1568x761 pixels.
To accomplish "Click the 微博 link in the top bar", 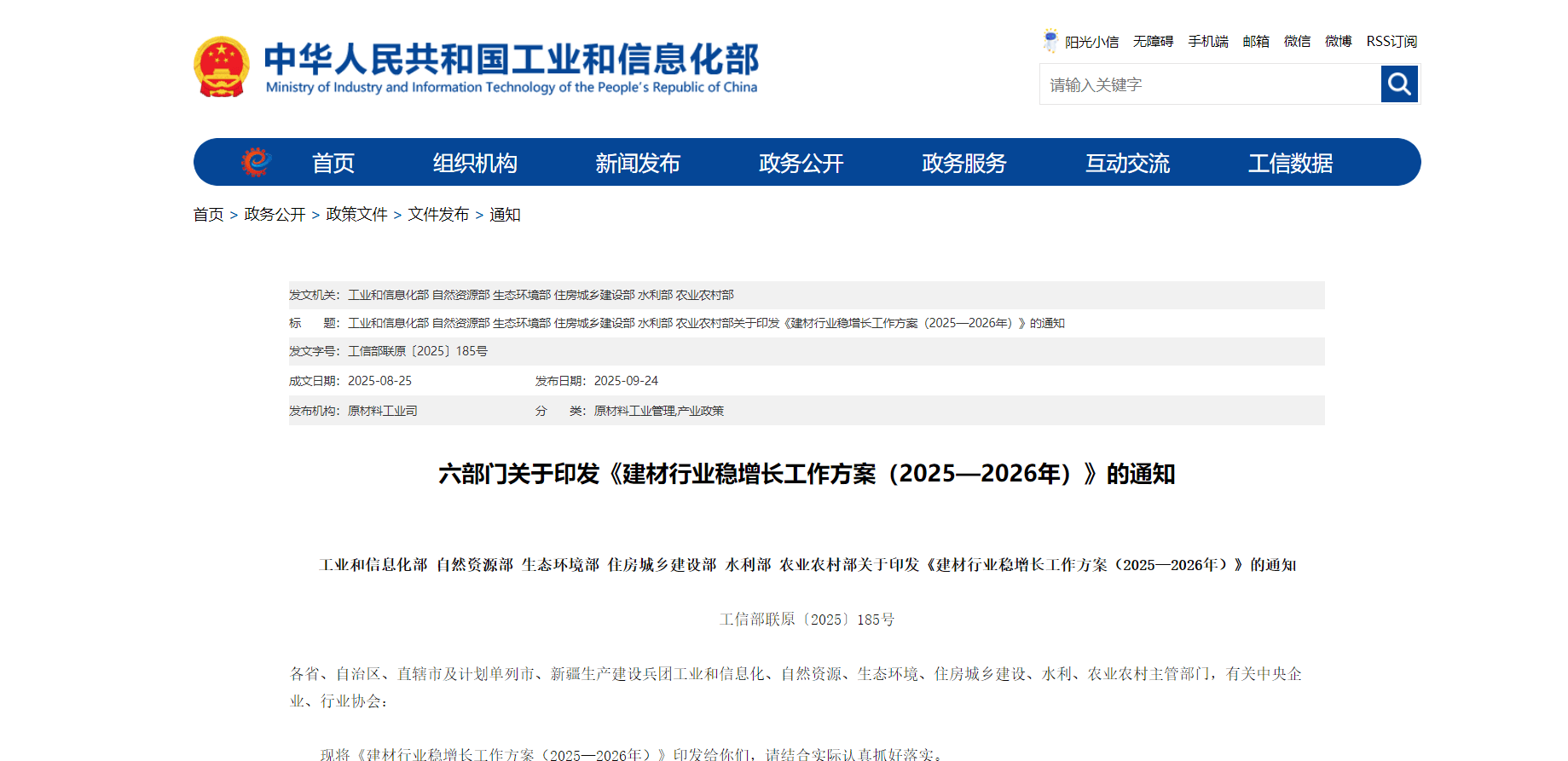I will tap(1338, 42).
